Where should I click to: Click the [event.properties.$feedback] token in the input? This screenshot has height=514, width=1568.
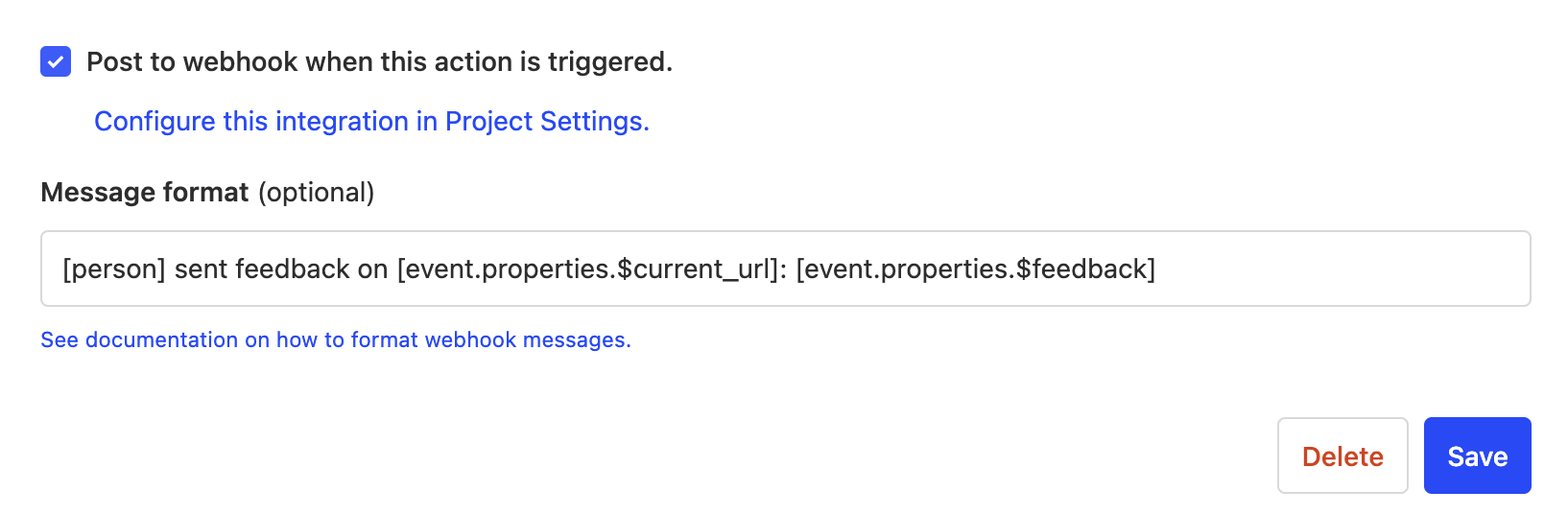[975, 269]
